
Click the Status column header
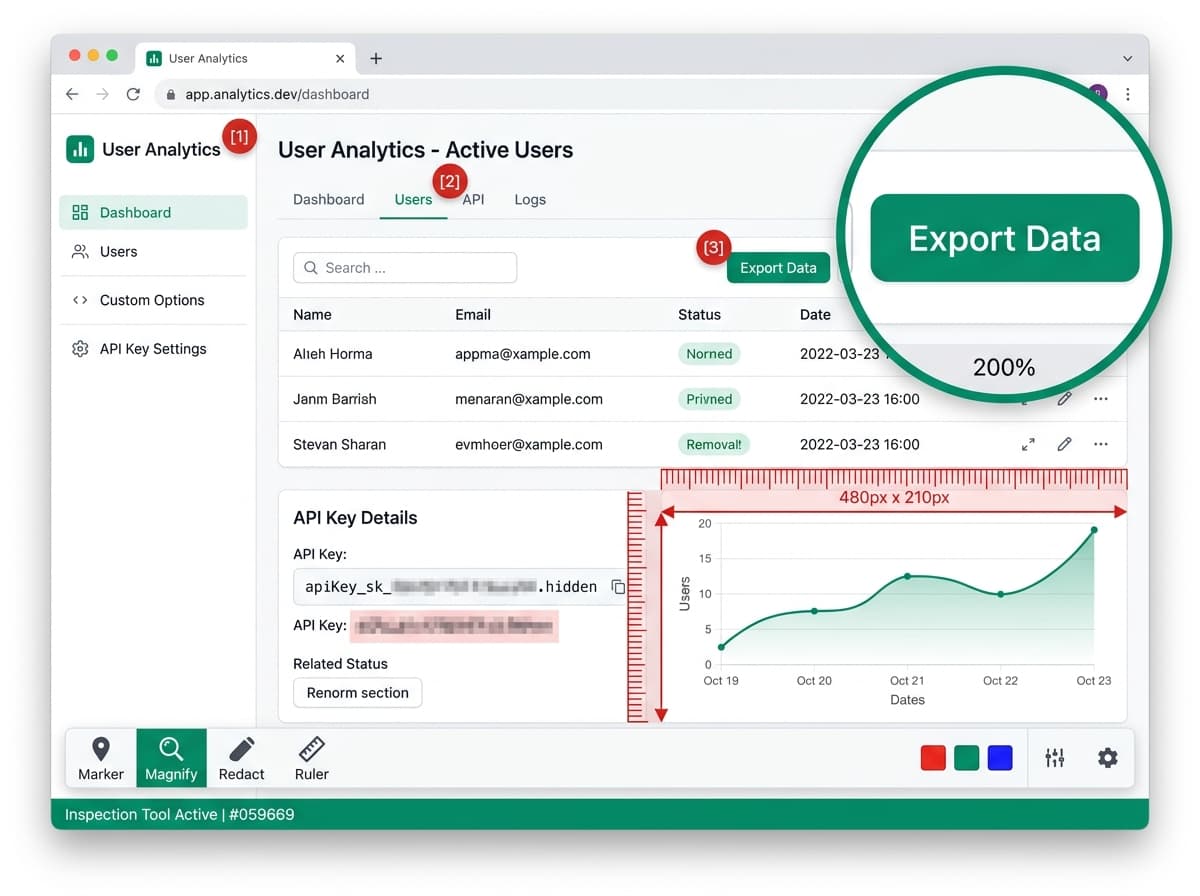point(699,314)
